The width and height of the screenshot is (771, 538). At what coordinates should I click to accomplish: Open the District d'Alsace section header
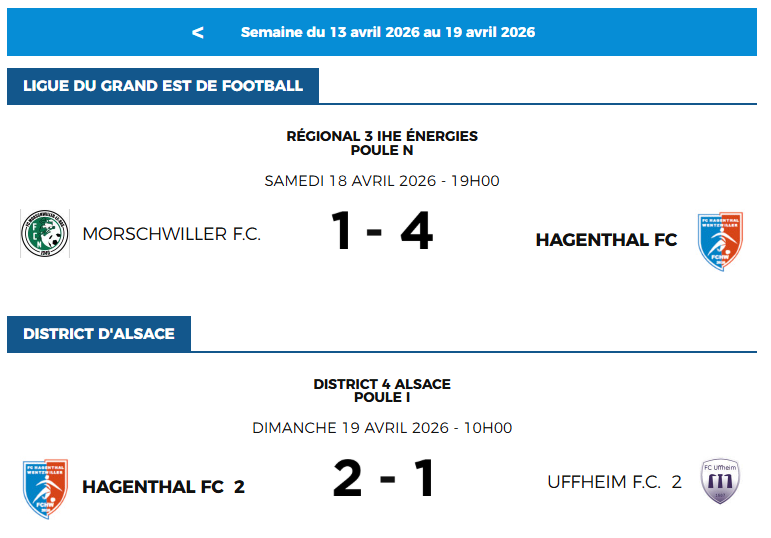pyautogui.click(x=99, y=334)
